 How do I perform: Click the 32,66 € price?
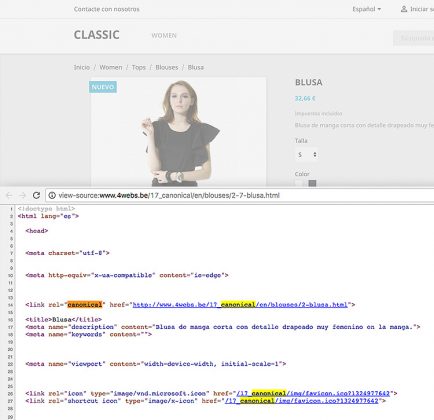[305, 98]
